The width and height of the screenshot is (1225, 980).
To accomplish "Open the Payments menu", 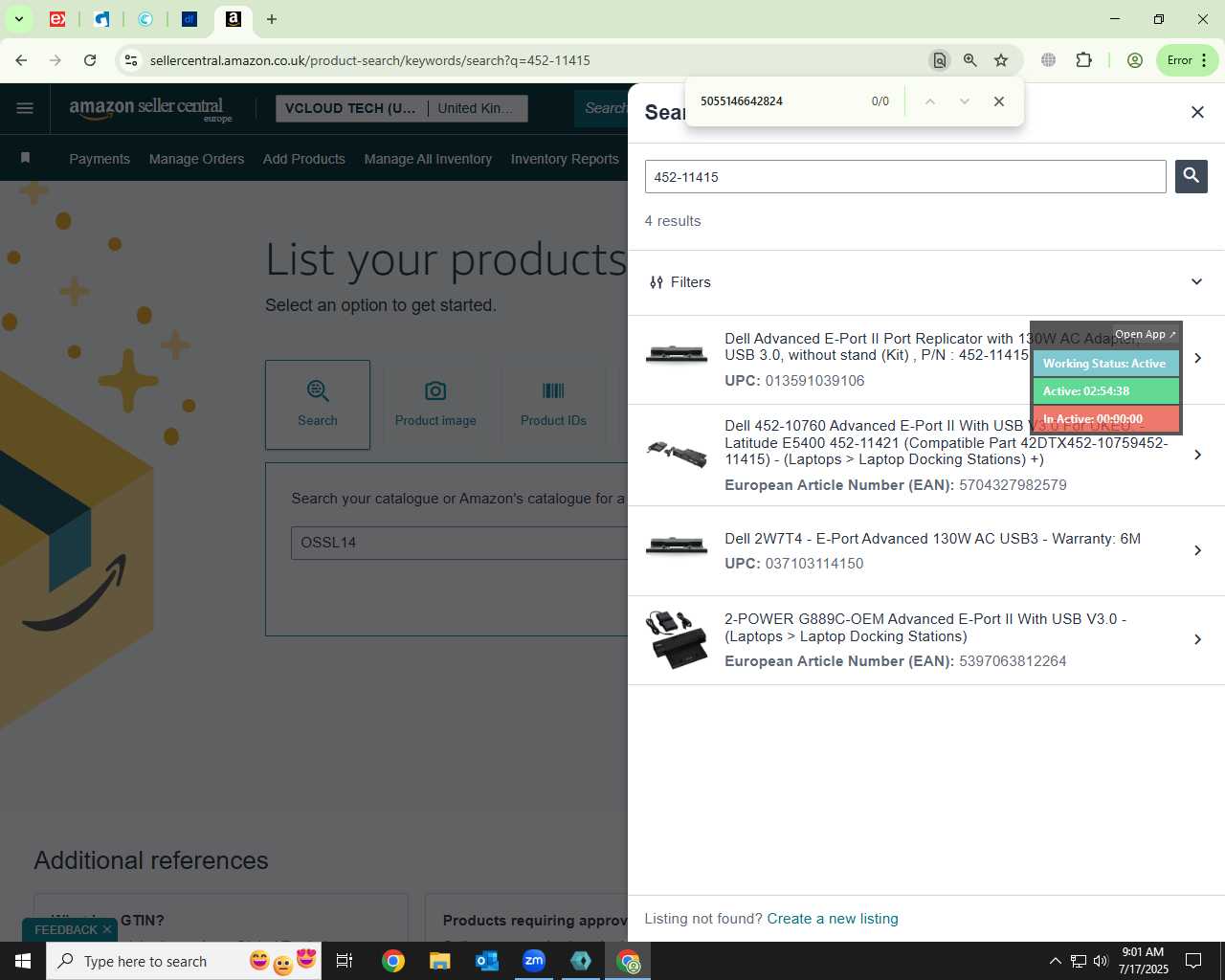I will pyautogui.click(x=100, y=159).
